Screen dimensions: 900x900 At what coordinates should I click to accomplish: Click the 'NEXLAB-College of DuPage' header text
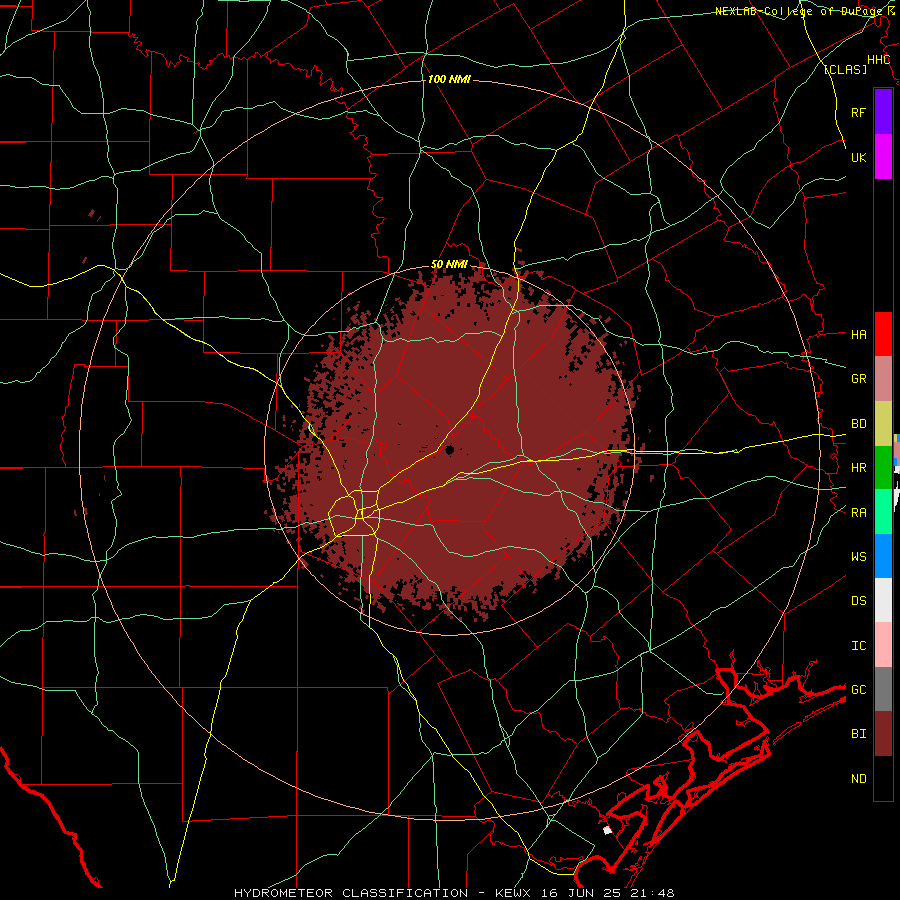[799, 11]
